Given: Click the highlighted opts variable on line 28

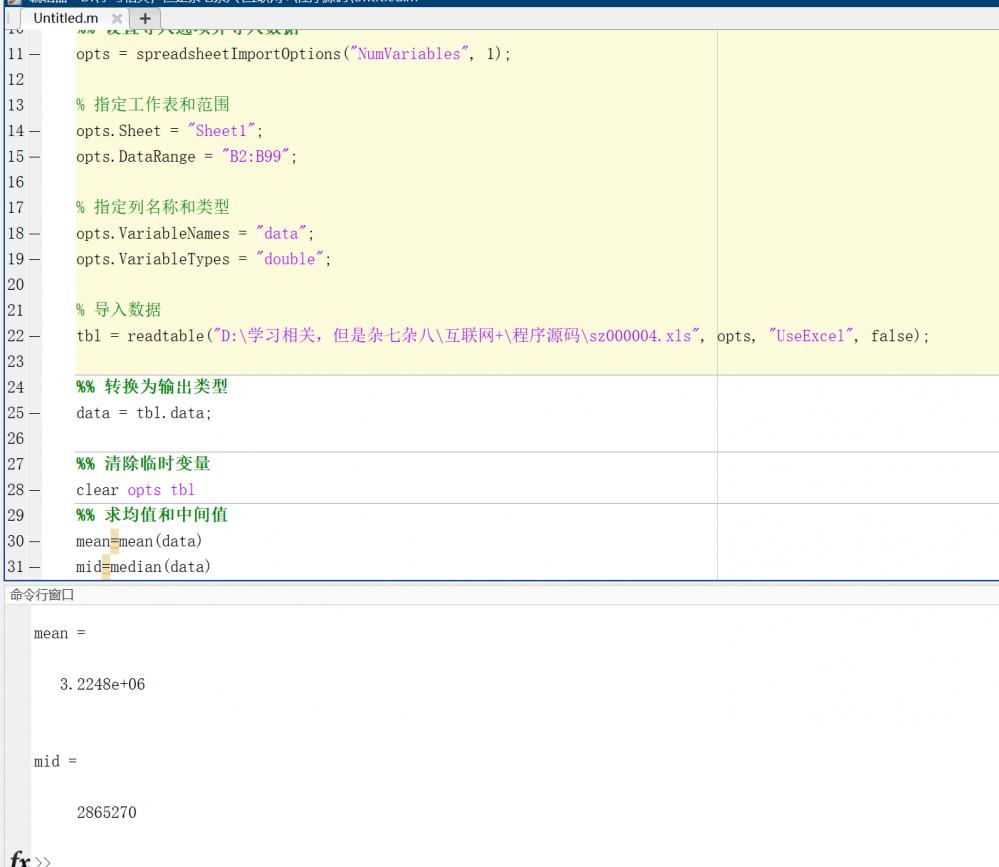Looking at the screenshot, I should click(x=143, y=489).
